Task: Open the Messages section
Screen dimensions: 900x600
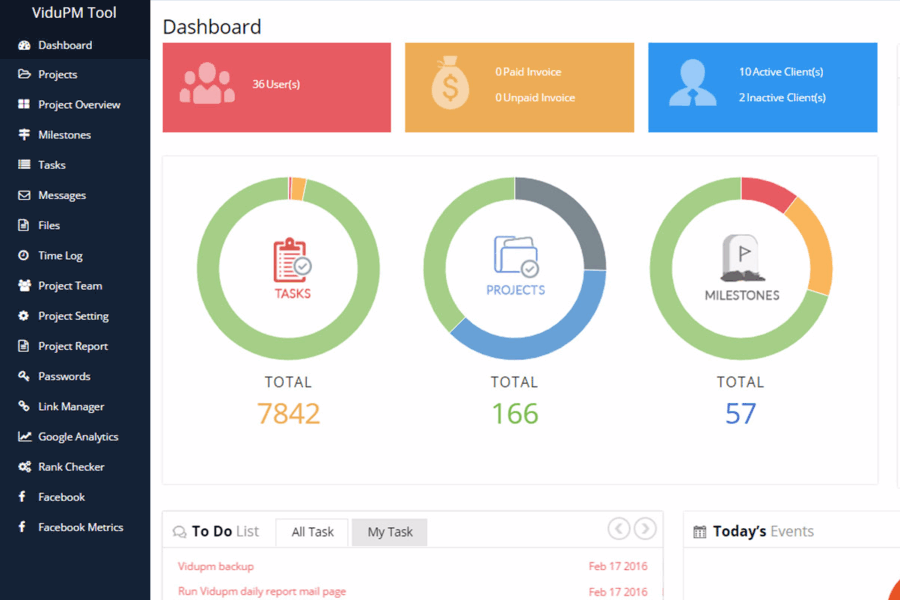Action: point(62,195)
